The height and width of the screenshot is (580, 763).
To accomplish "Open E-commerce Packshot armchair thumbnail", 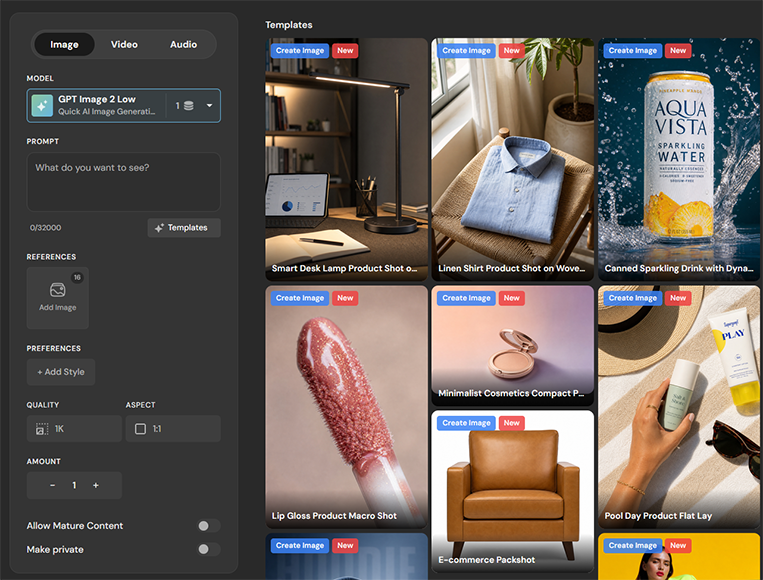I will click(512, 491).
